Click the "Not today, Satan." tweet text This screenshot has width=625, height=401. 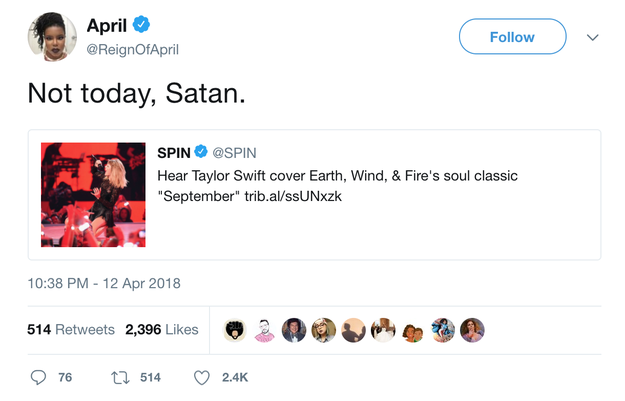136,93
